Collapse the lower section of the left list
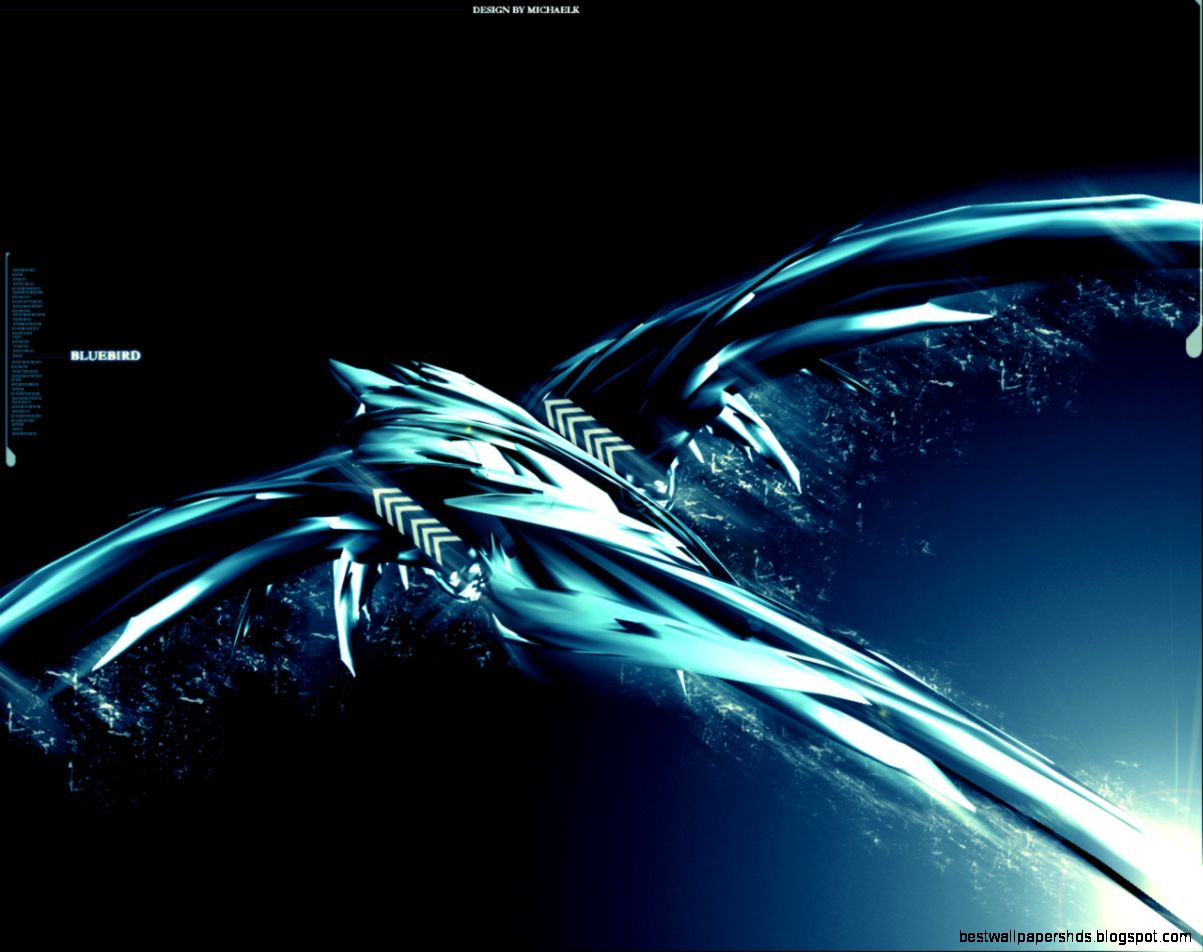 tap(24, 400)
